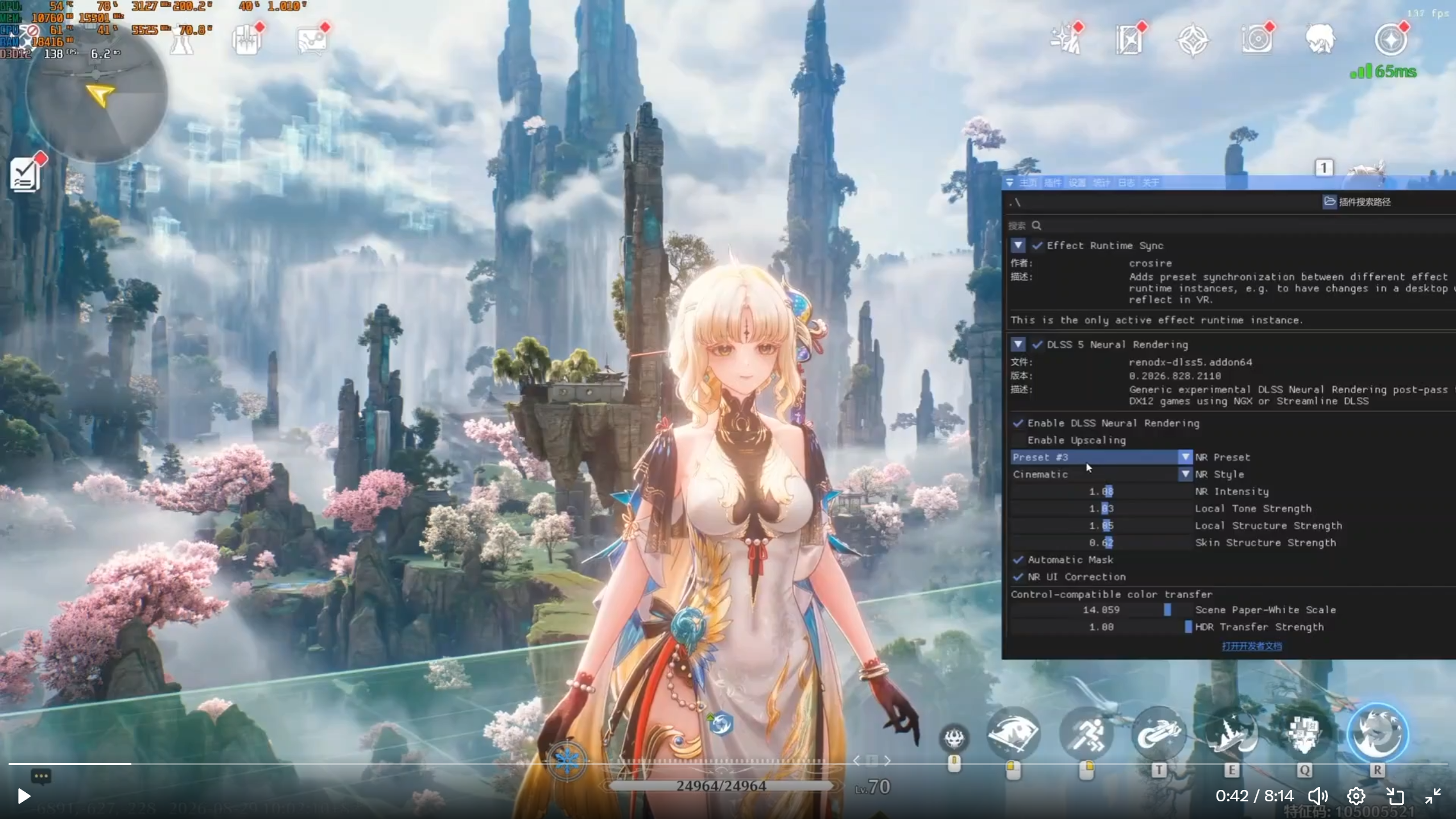Open the video settings gear
1456x819 pixels.
pos(1356,796)
